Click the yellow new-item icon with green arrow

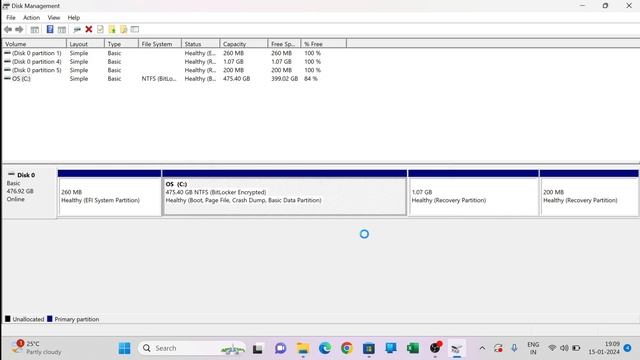pos(112,29)
